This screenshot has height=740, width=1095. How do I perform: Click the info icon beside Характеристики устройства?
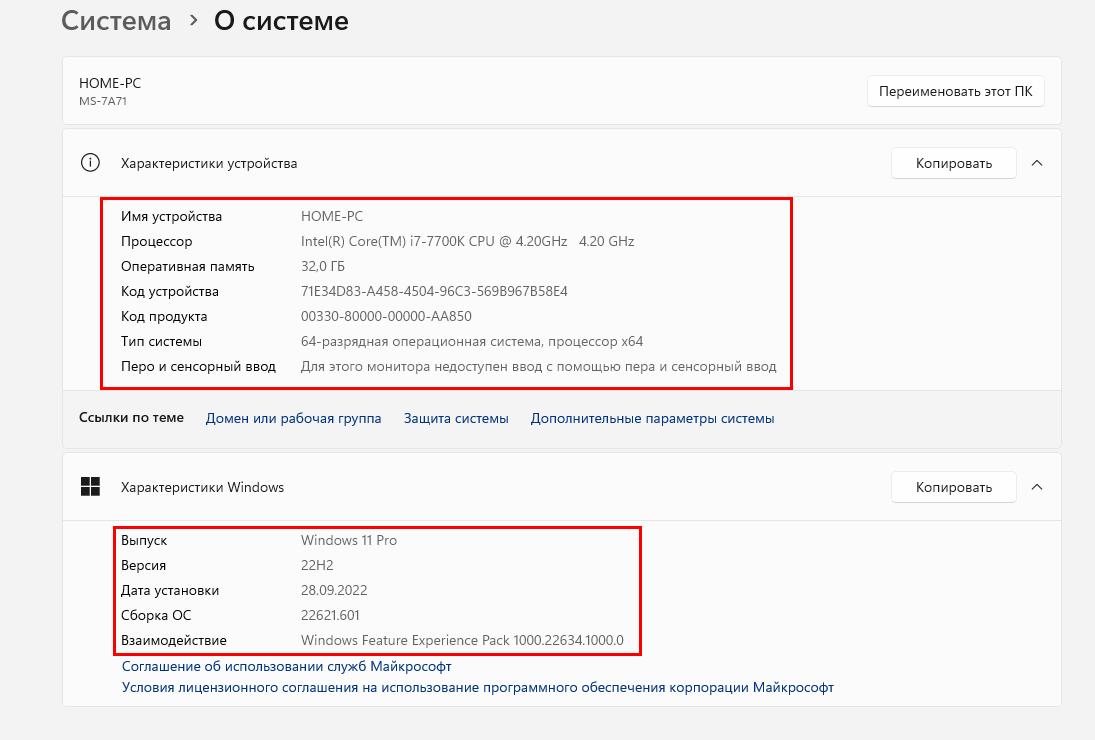91,163
